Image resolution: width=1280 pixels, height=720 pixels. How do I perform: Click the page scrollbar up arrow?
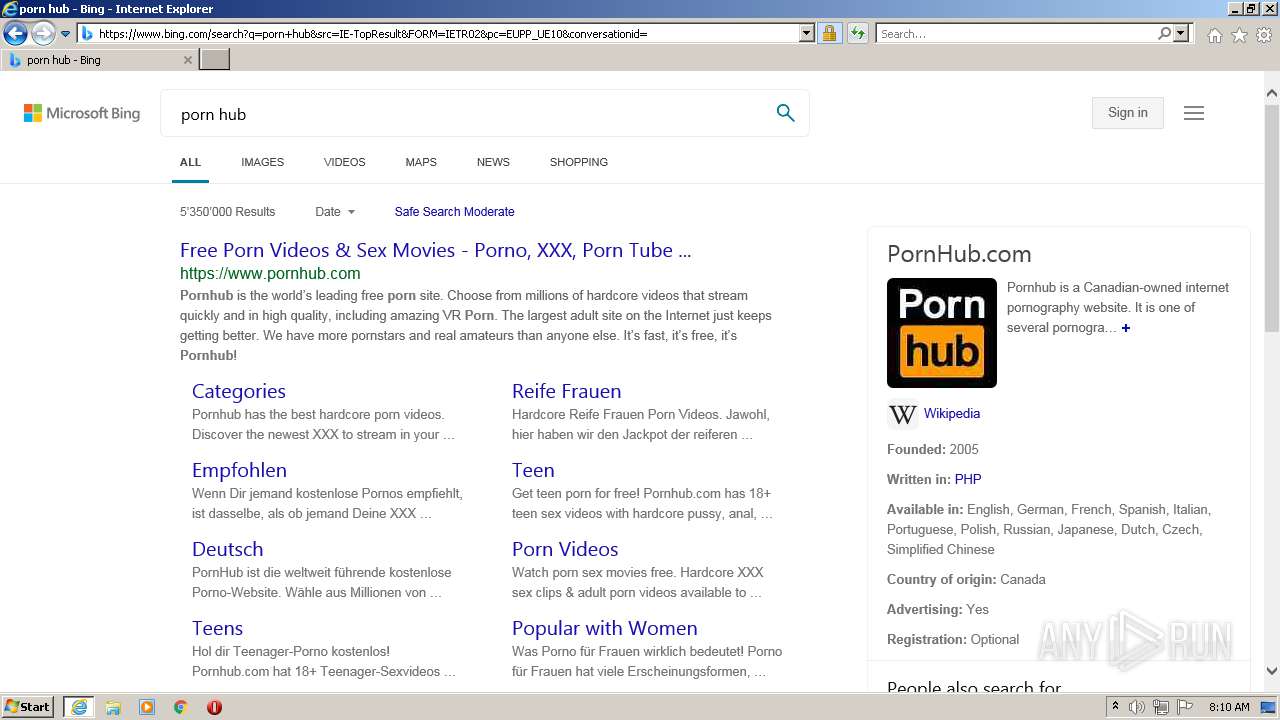1272,93
